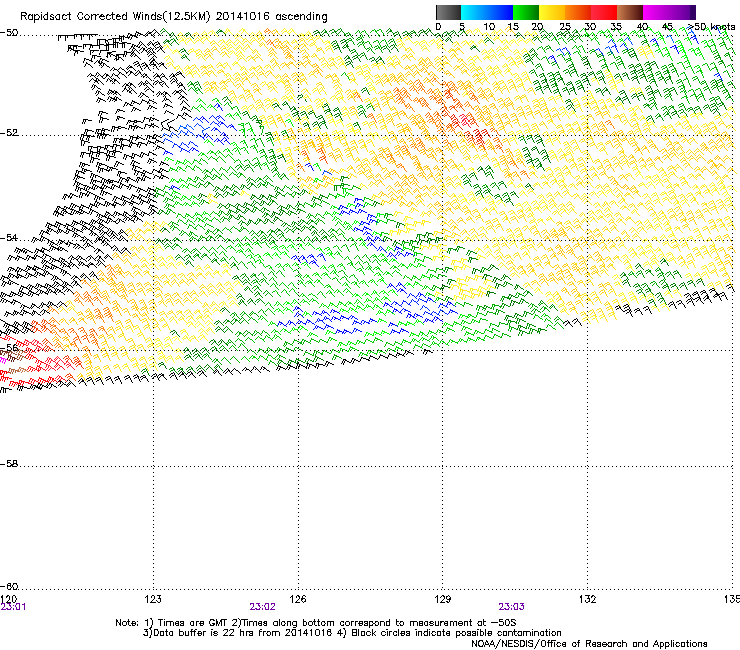Click the purple time label '23:01'
The image size is (740, 650).
point(13,607)
